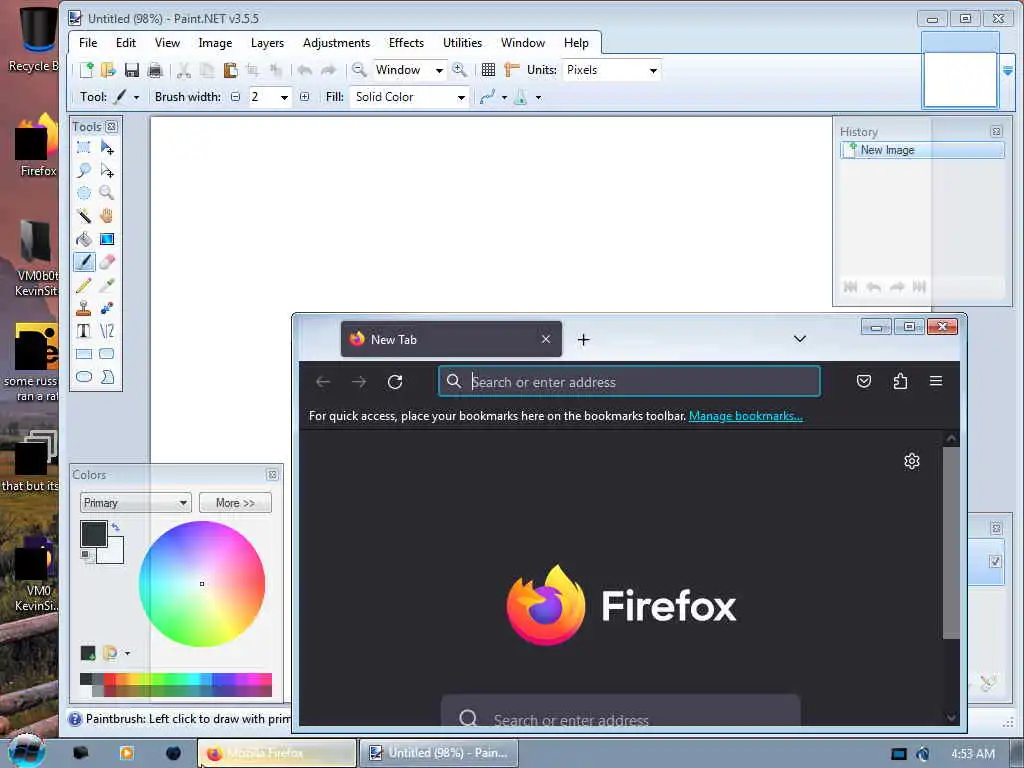Open the Brush width dropdown

(x=284, y=97)
